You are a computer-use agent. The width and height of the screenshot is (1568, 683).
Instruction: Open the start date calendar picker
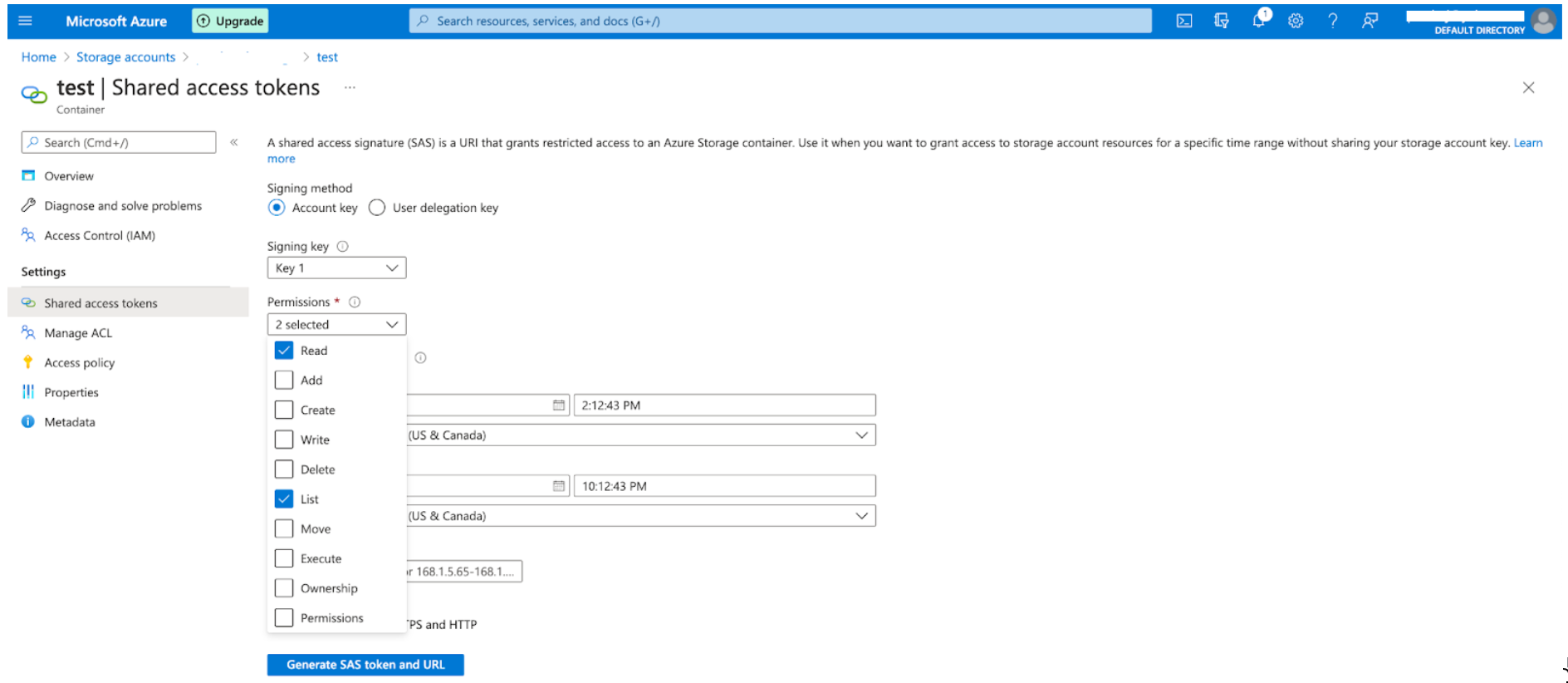(x=559, y=405)
